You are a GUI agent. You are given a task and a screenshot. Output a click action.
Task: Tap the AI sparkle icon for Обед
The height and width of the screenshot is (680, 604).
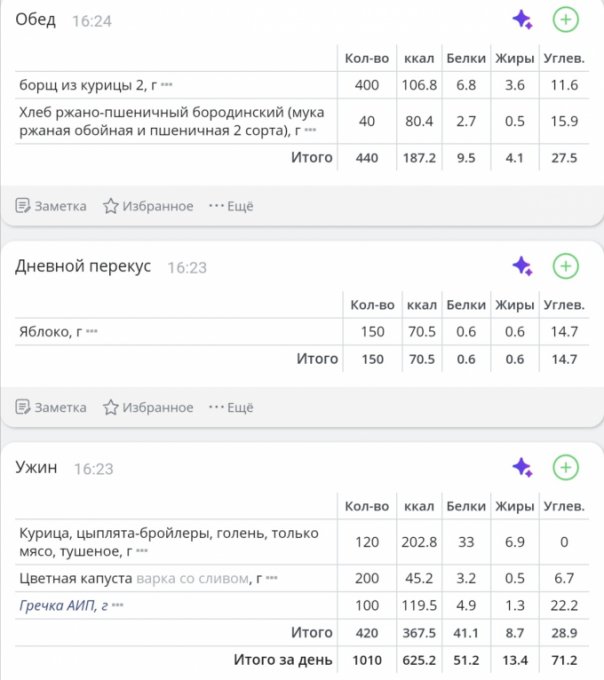pyautogui.click(x=522, y=20)
